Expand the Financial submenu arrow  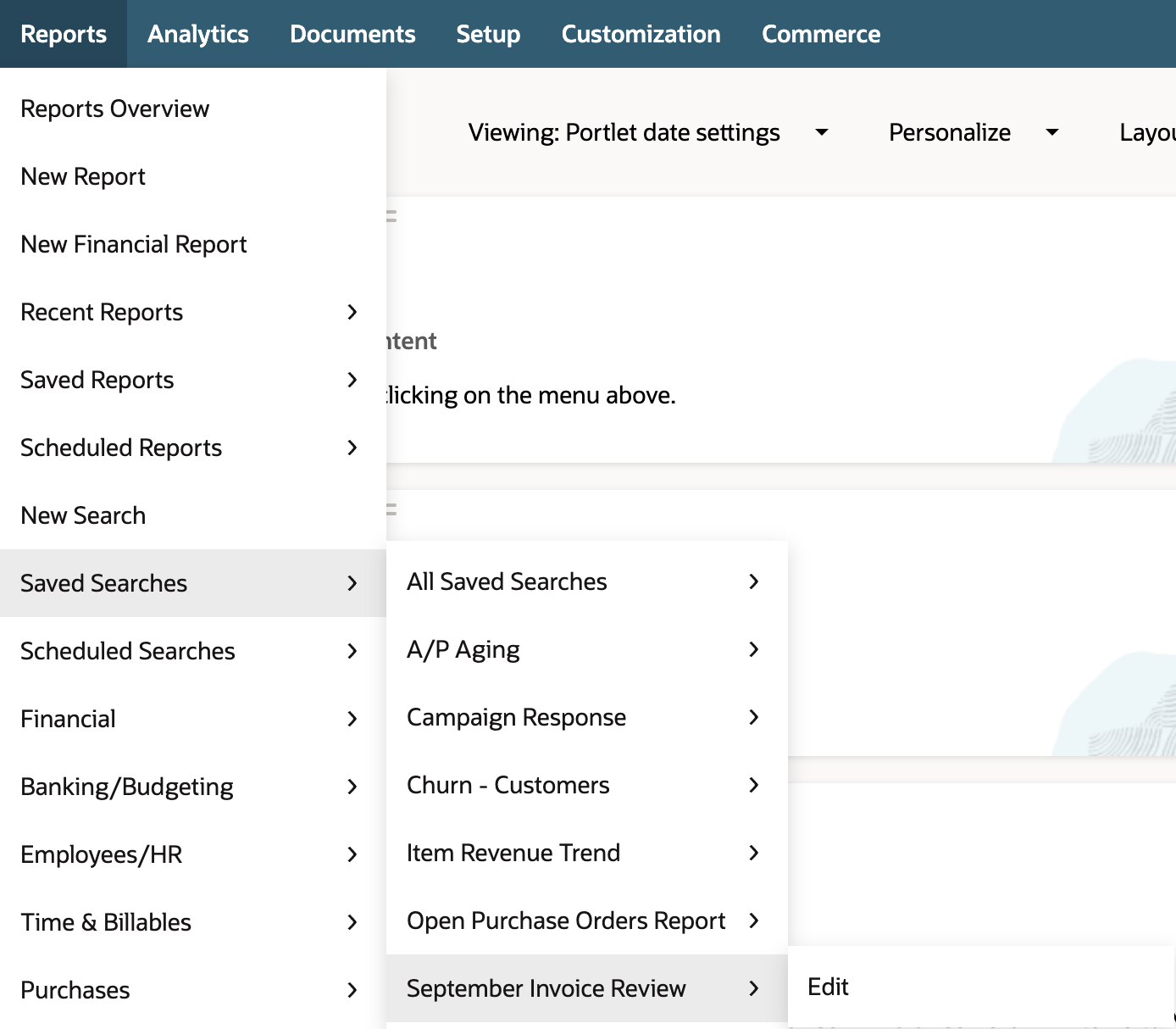(x=352, y=719)
